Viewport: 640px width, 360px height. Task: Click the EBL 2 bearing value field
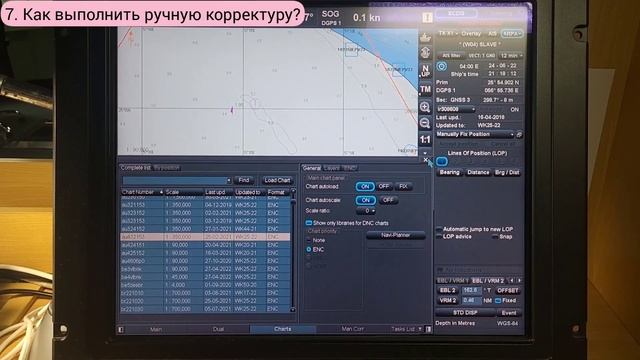[x=471, y=290]
